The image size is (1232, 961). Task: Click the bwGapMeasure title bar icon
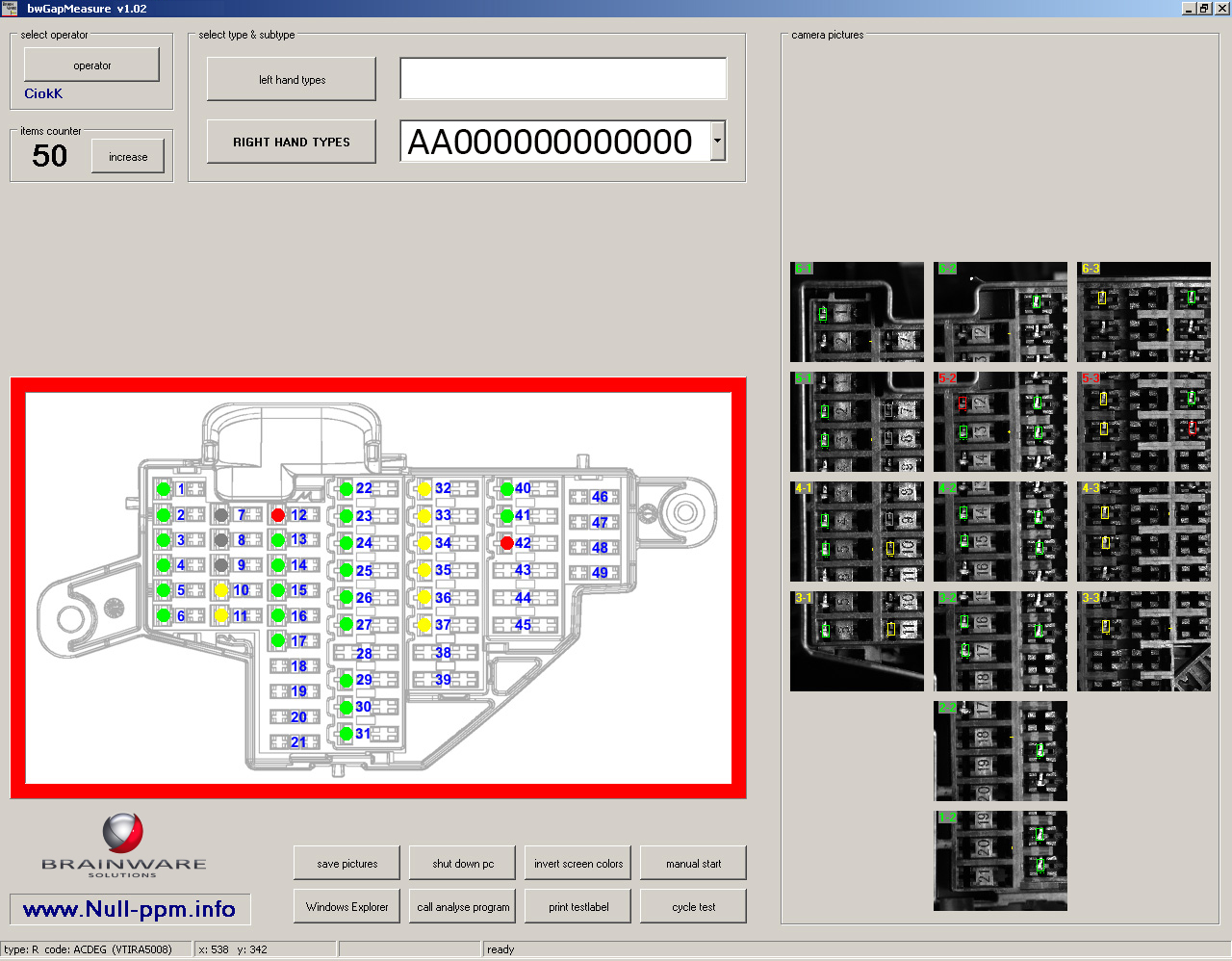pyautogui.click(x=10, y=8)
